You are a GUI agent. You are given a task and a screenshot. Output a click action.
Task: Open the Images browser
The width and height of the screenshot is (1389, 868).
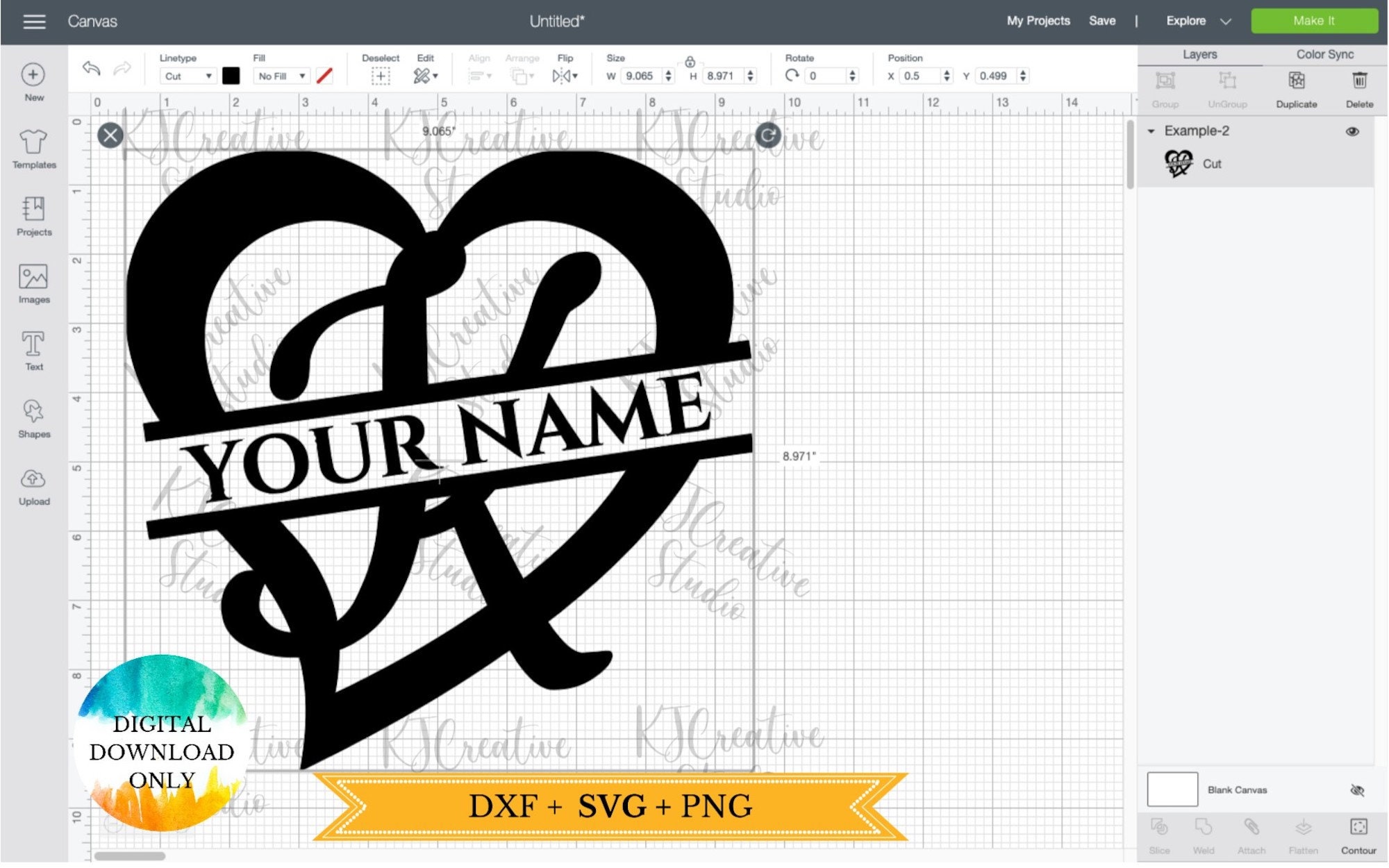coord(33,279)
